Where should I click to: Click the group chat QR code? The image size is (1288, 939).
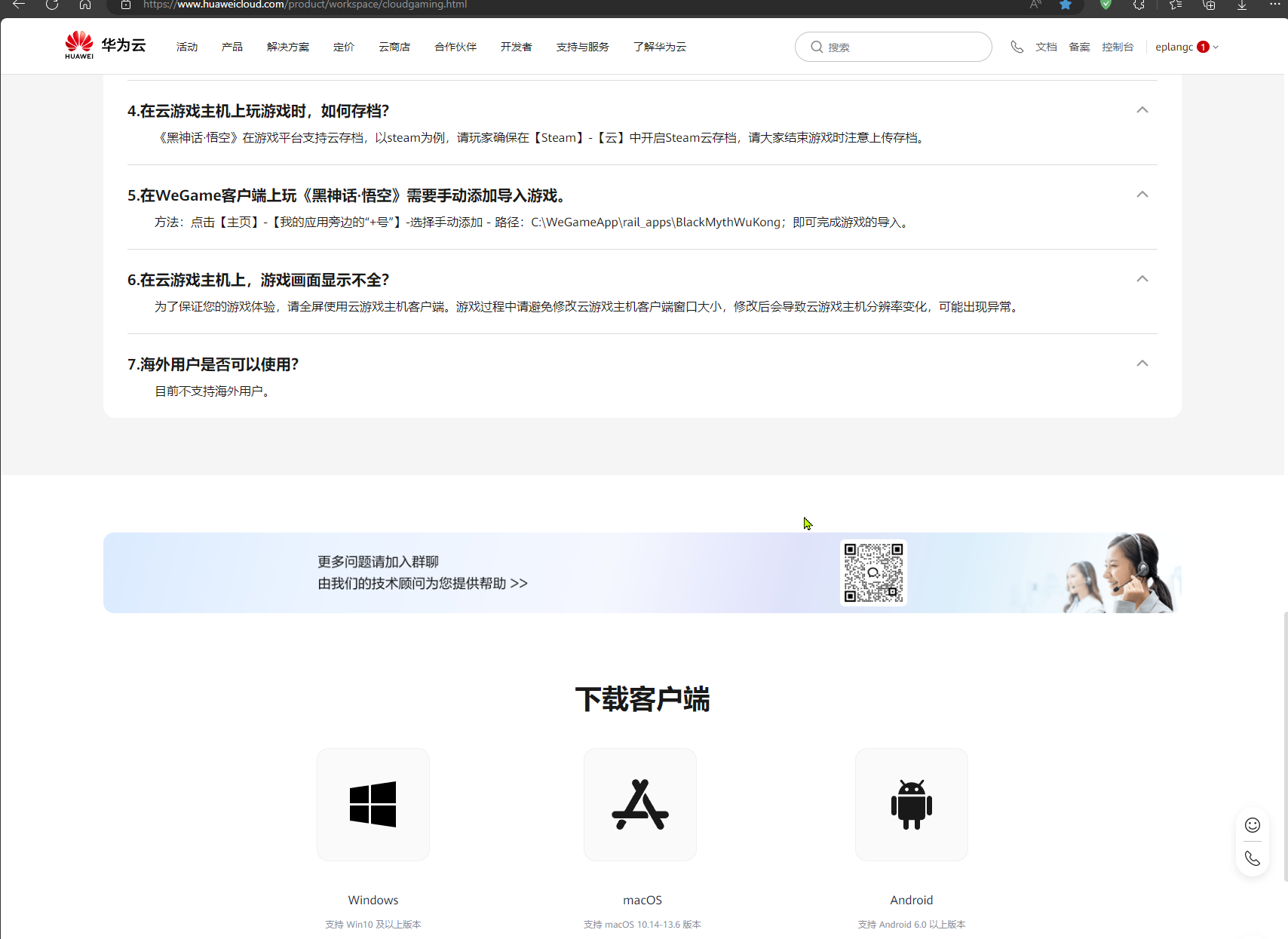873,572
